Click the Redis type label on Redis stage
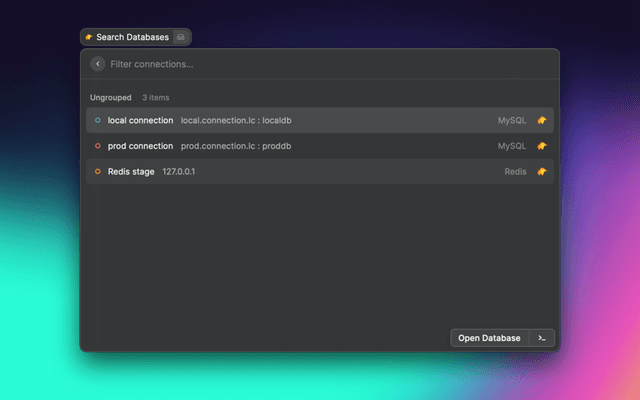640x400 pixels. (x=515, y=172)
